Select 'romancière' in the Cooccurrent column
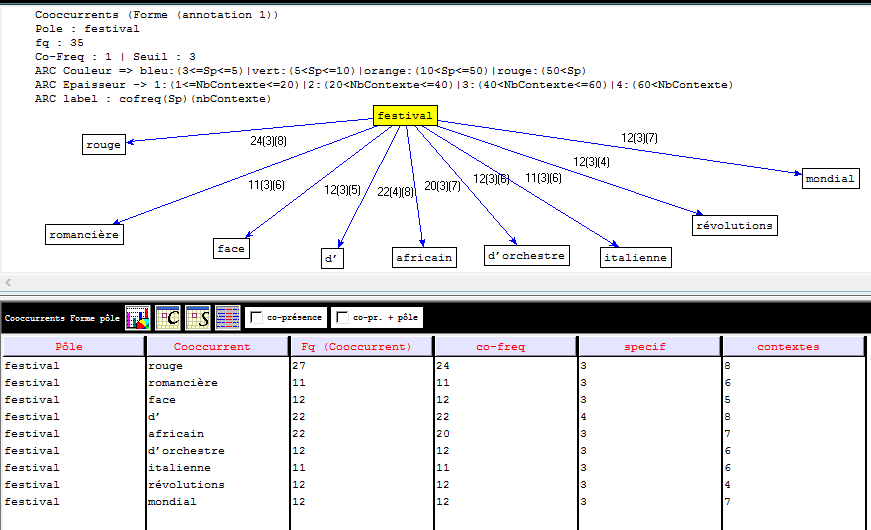This screenshot has height=530, width=871. pos(183,383)
